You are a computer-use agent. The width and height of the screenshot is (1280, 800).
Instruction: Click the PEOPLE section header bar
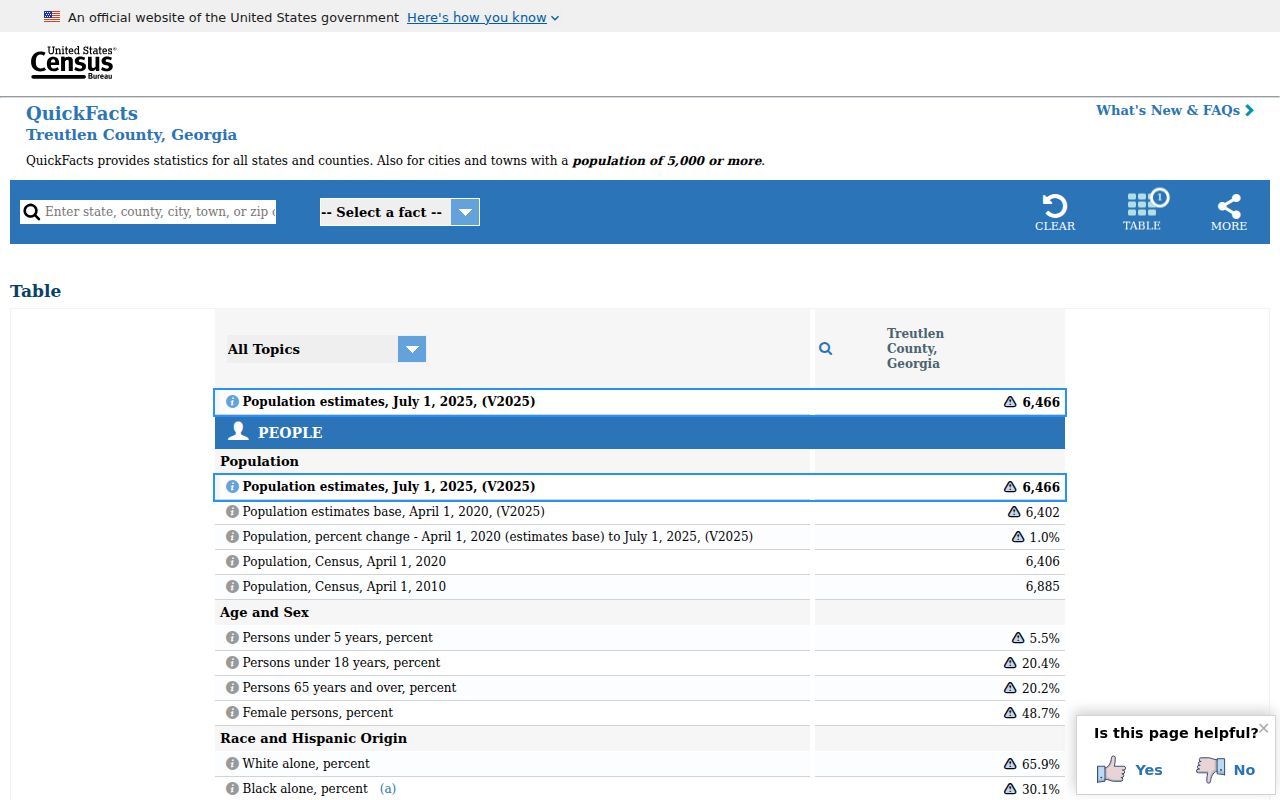click(640, 432)
